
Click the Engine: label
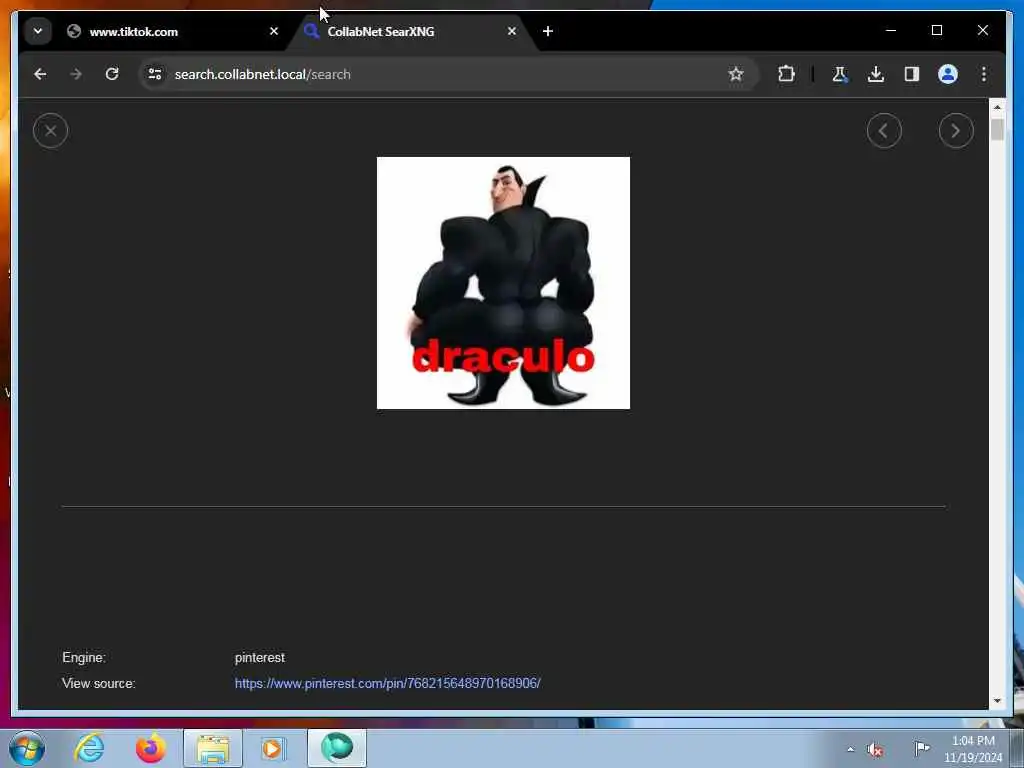tap(84, 658)
